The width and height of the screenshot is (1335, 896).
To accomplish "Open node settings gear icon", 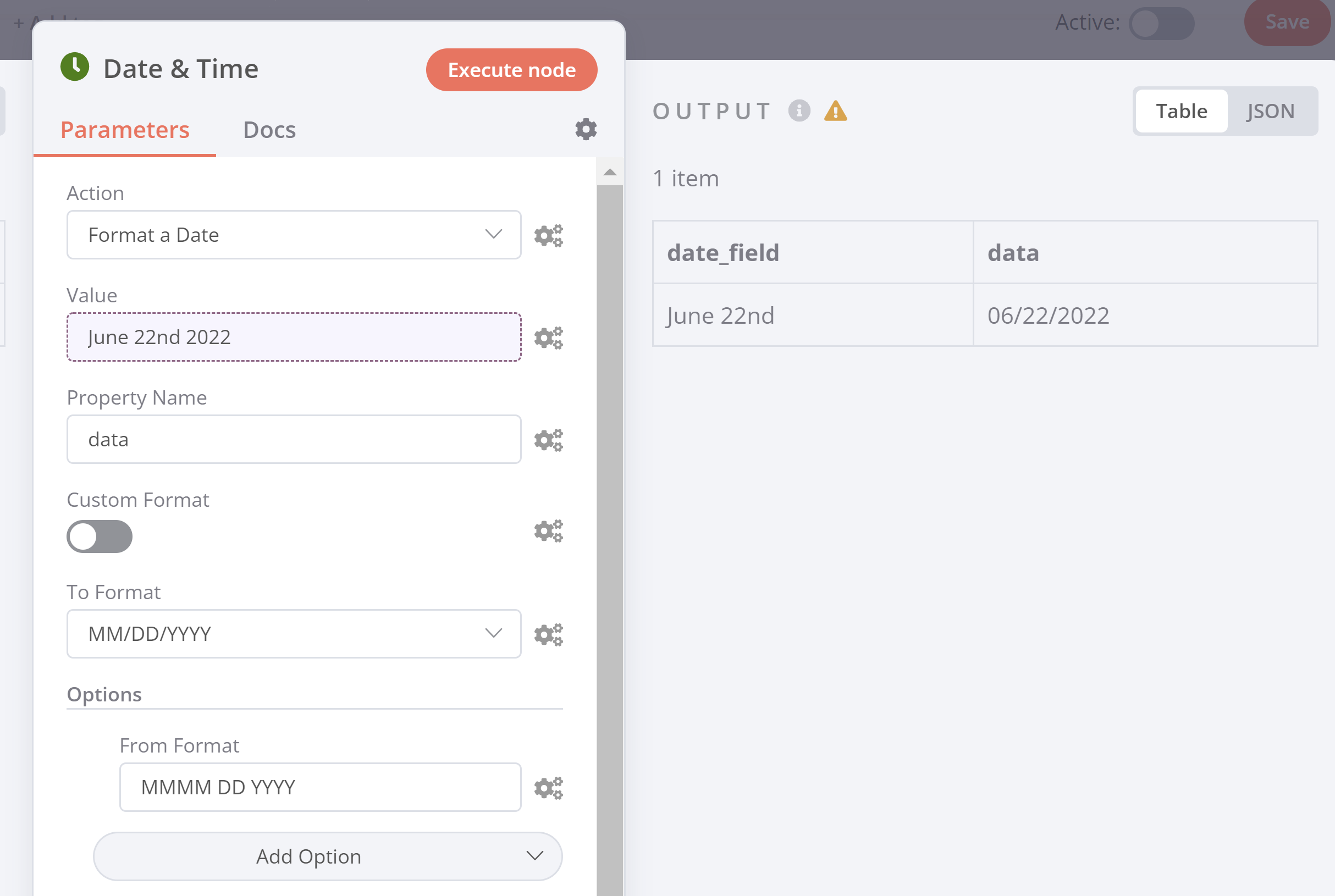I will pos(585,130).
